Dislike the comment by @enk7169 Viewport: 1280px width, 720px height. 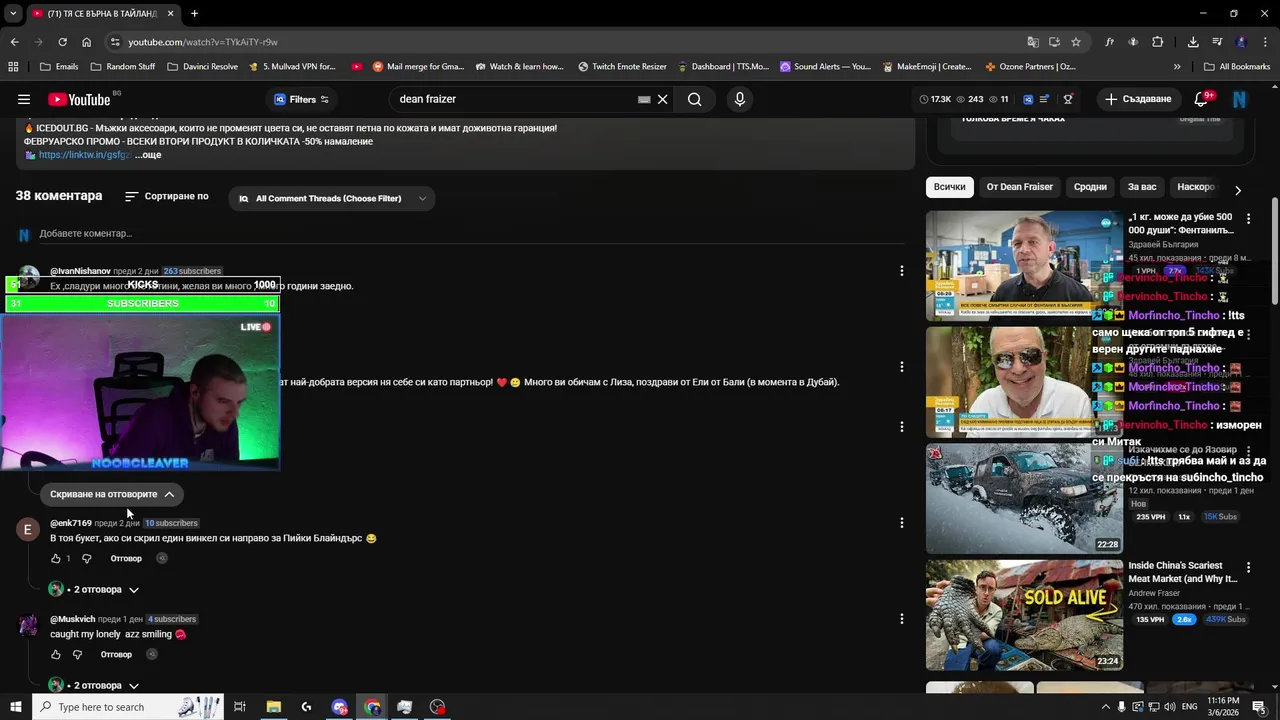click(86, 558)
